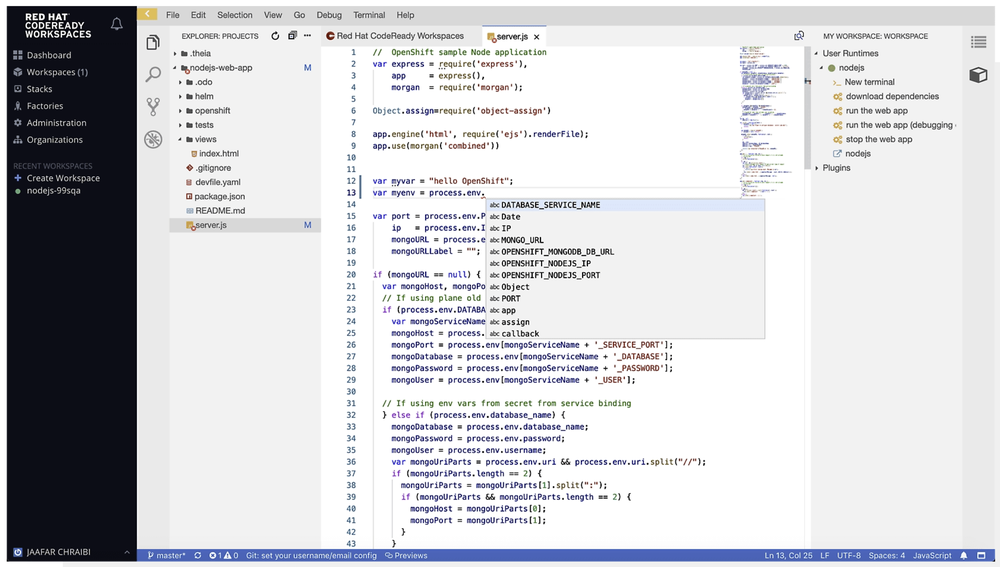Close the server.js editor tab
The width and height of the screenshot is (1000, 567).
pyautogui.click(x=536, y=37)
